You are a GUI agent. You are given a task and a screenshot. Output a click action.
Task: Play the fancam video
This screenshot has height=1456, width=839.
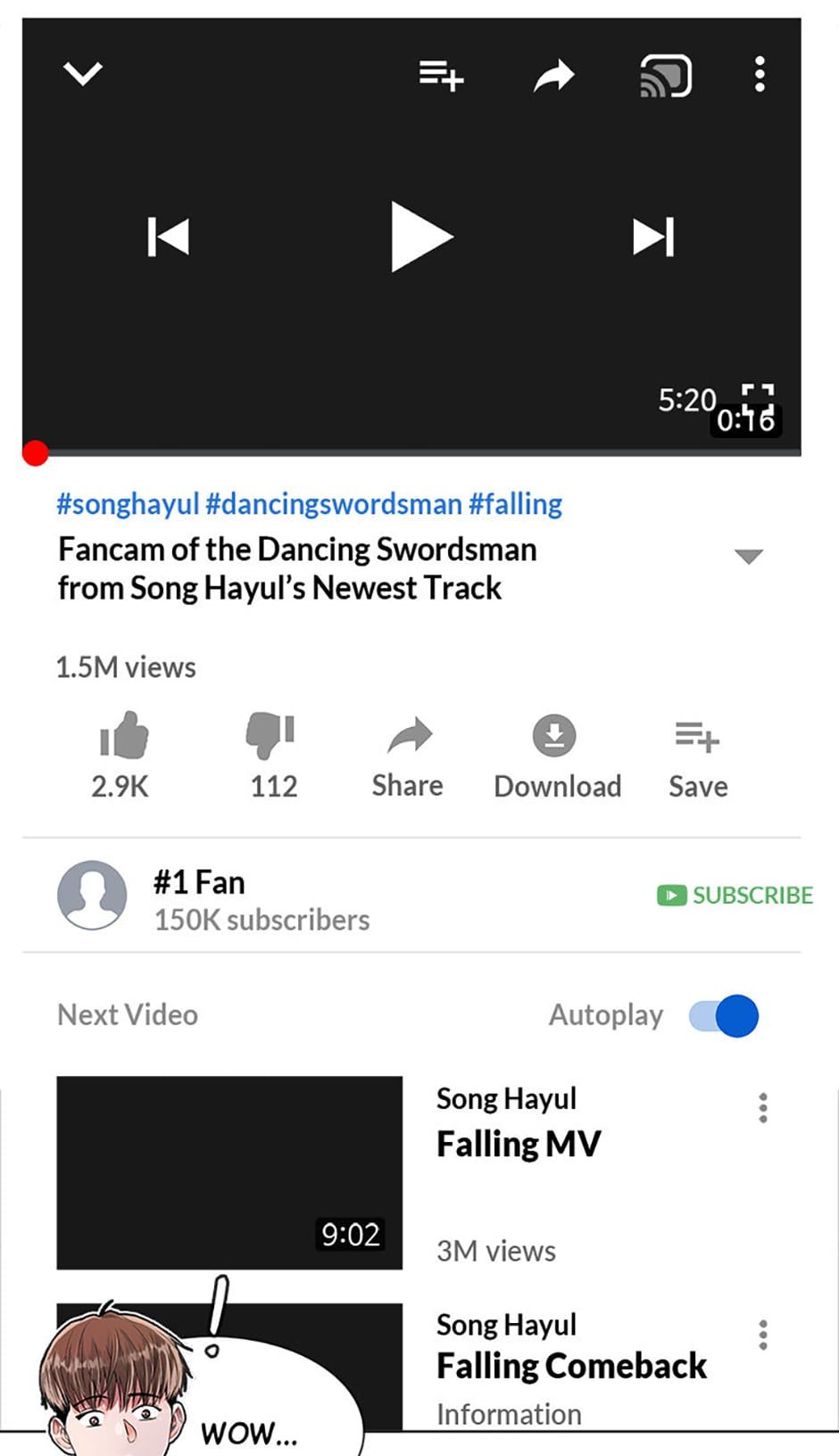pyautogui.click(x=420, y=237)
